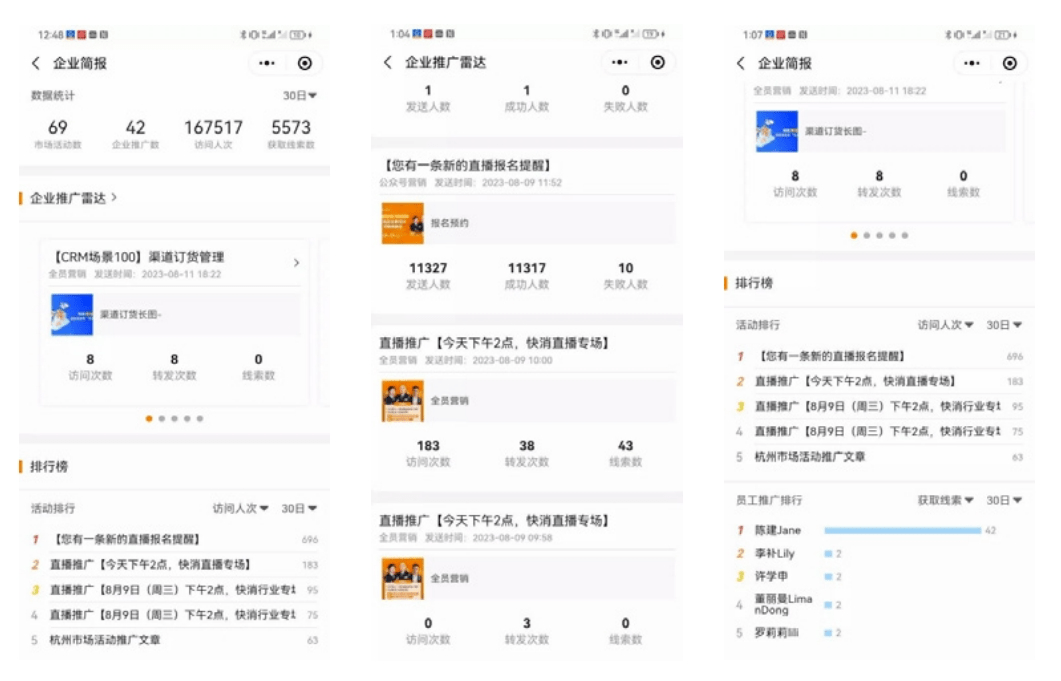Image resolution: width=1061 pixels, height=681 pixels.
Task: Open 渠道订货长图 thumbnail on left screen
Action: click(x=72, y=315)
